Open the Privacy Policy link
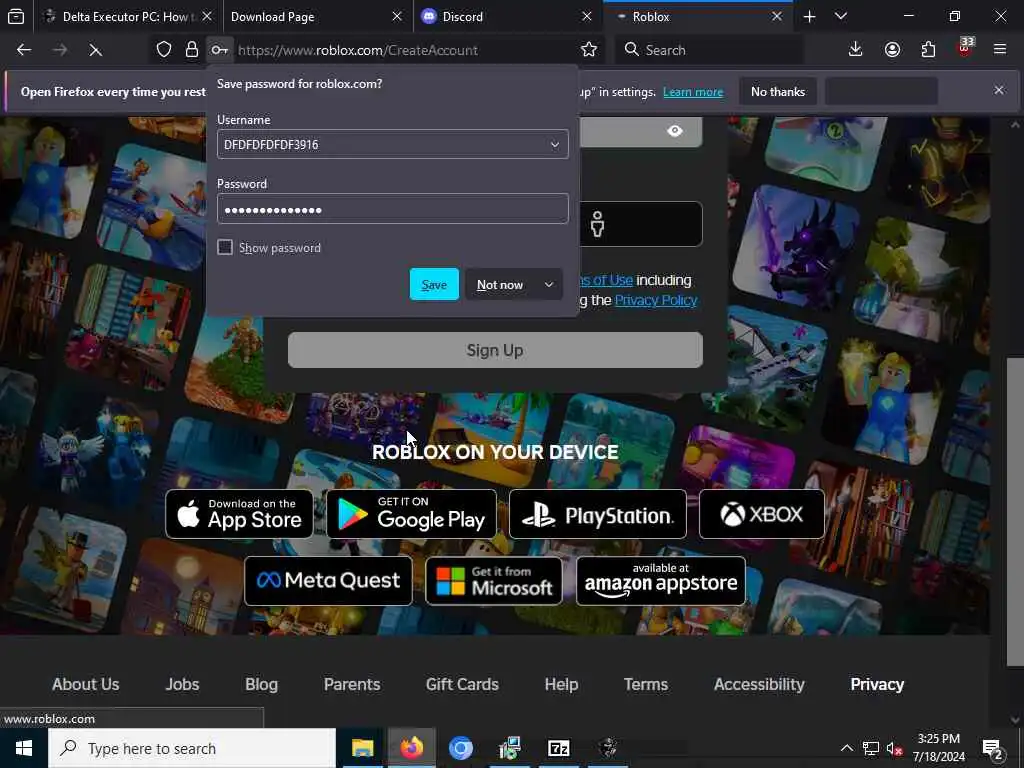This screenshot has width=1024, height=768. (x=656, y=300)
